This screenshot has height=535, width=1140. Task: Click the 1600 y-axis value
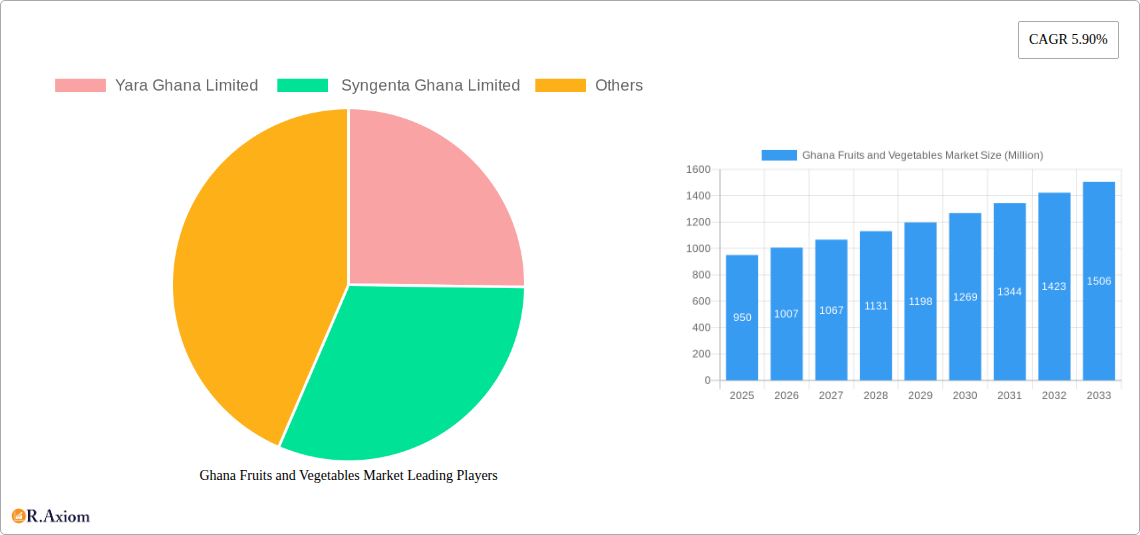[698, 169]
